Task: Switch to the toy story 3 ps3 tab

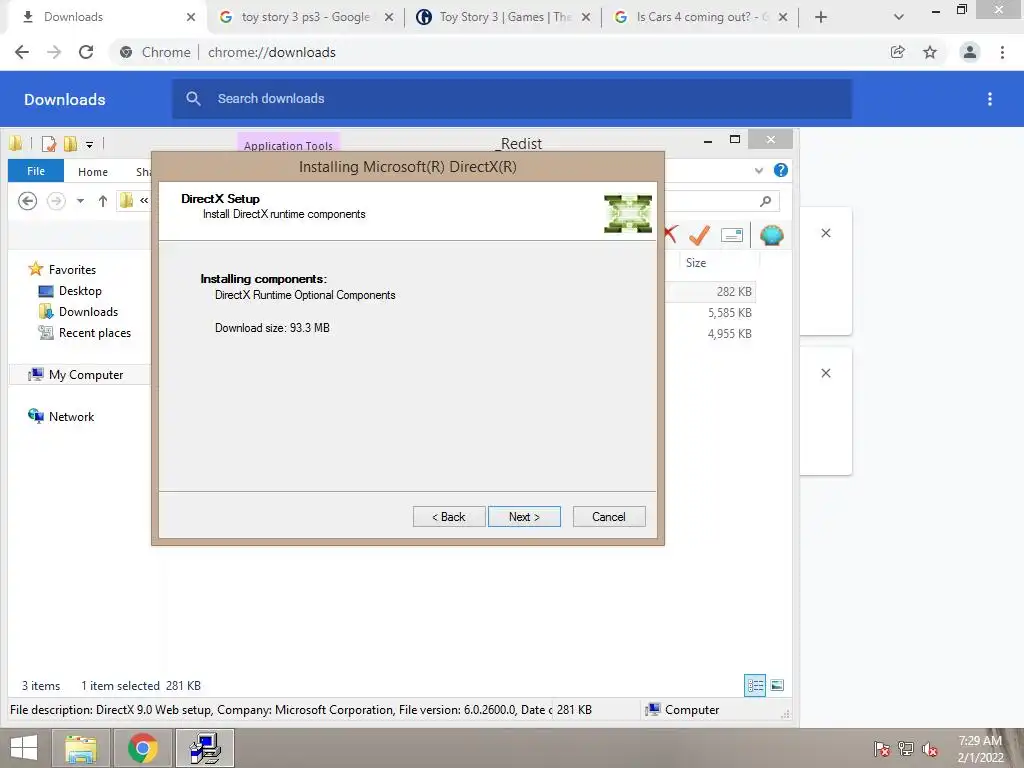Action: pos(306,17)
